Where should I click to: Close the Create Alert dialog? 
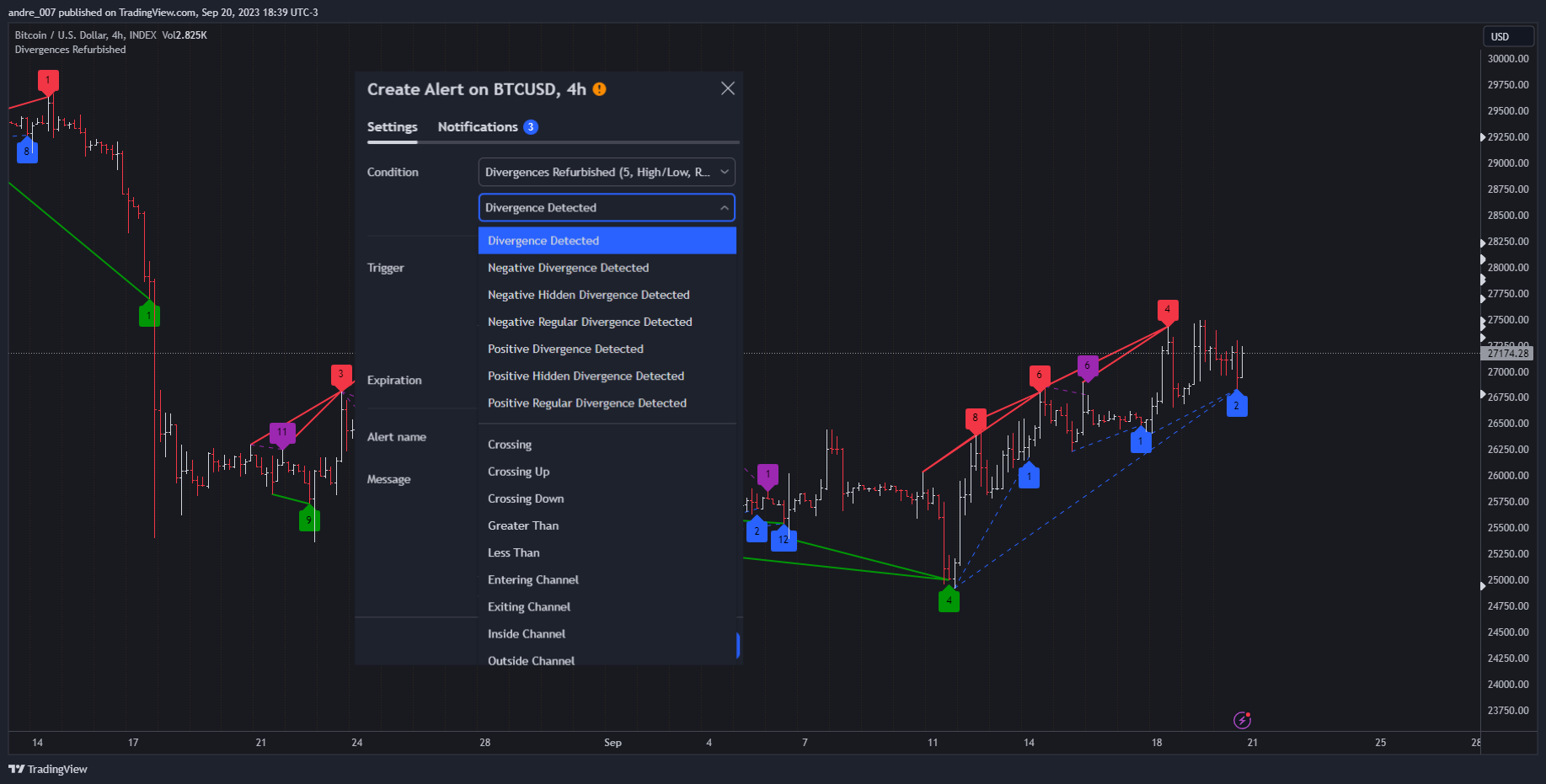pyautogui.click(x=728, y=88)
